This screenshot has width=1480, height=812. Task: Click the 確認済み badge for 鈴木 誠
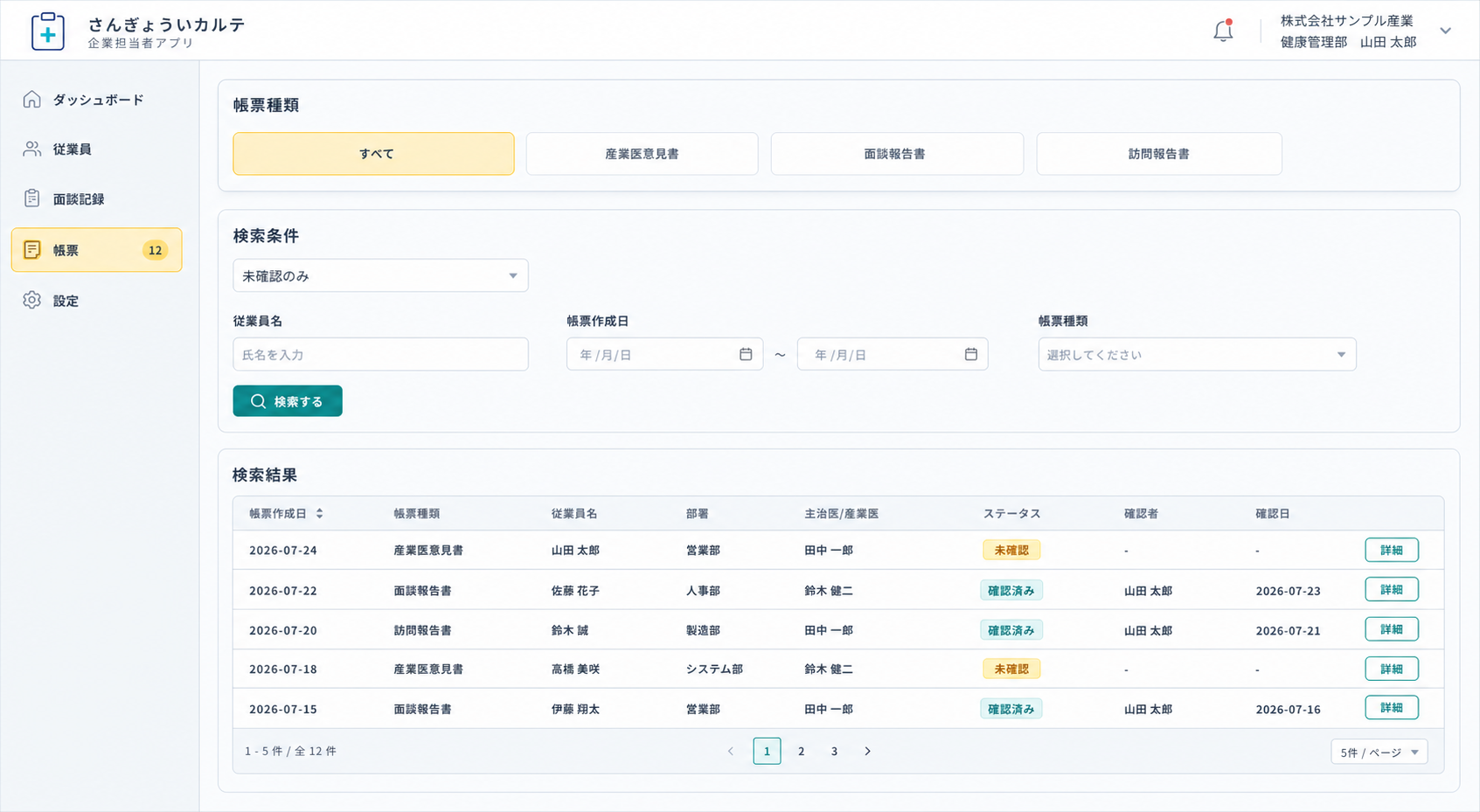tap(1011, 629)
